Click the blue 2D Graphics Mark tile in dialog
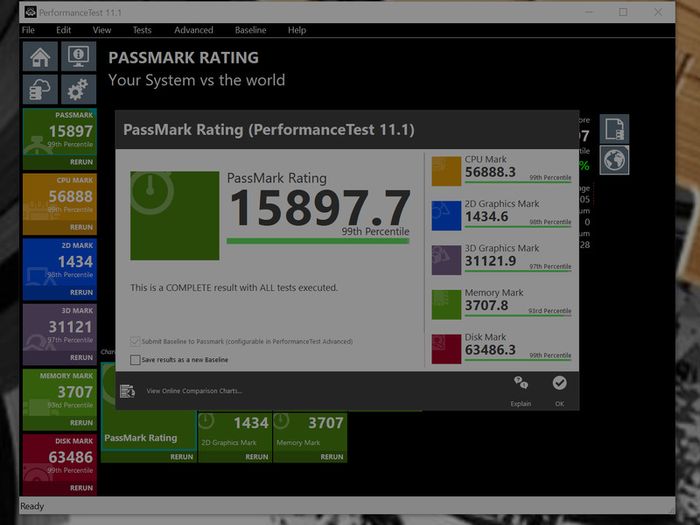The height and width of the screenshot is (525, 700). coord(446,216)
